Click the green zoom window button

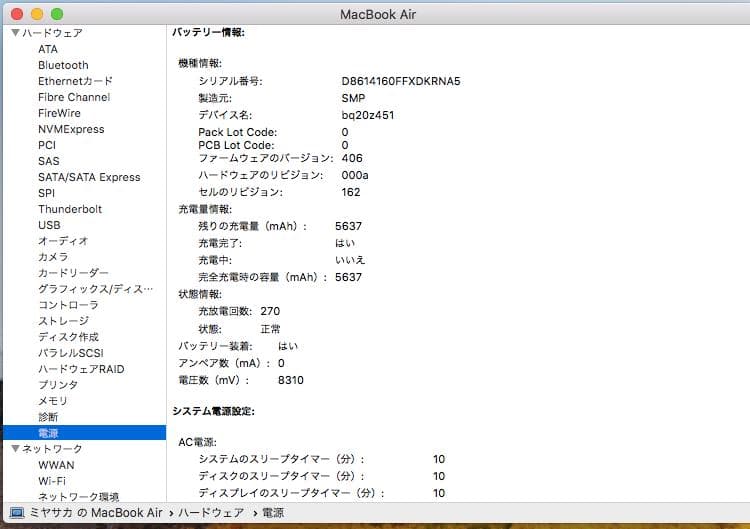click(57, 14)
